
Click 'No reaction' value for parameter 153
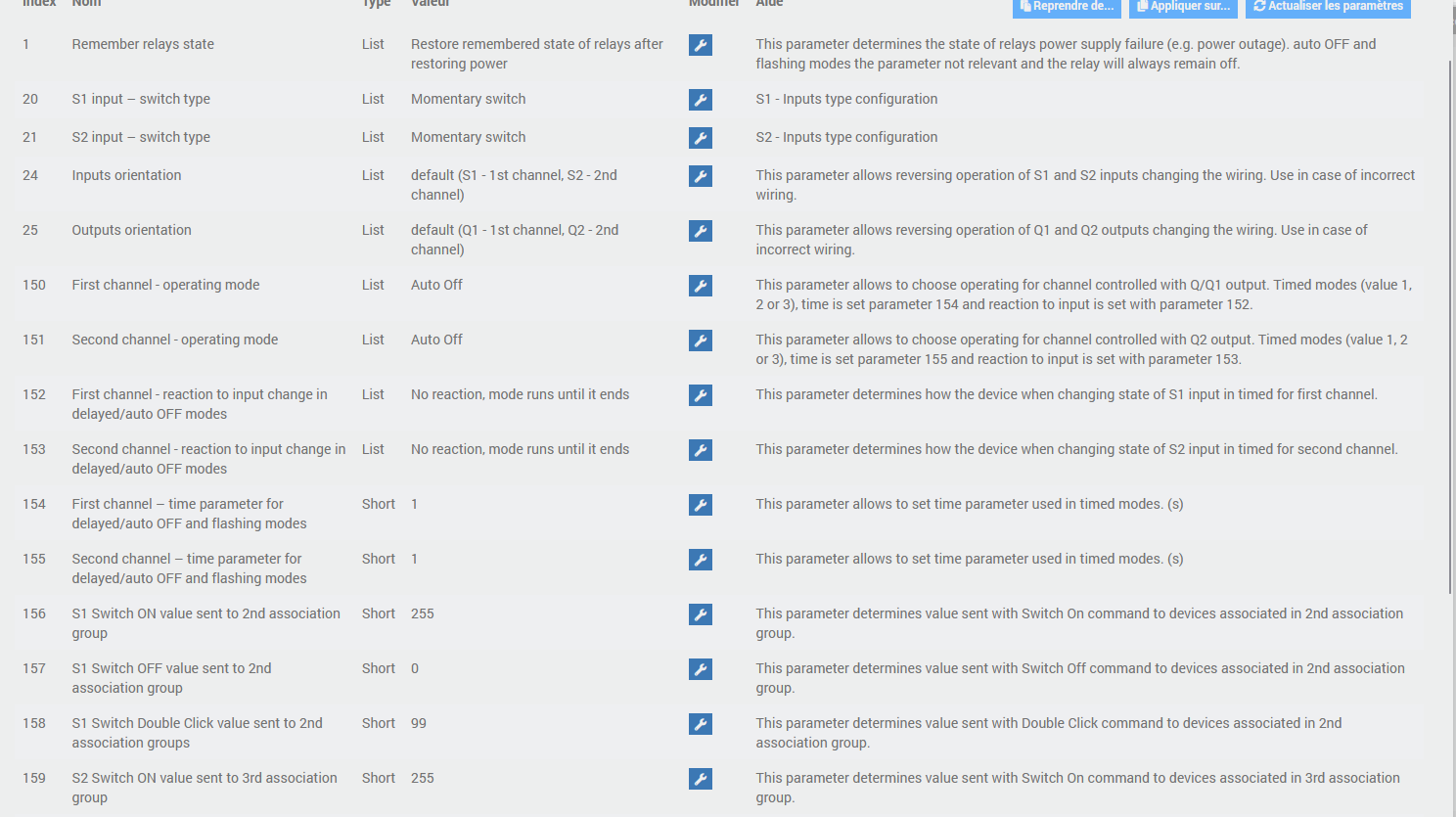tap(521, 449)
